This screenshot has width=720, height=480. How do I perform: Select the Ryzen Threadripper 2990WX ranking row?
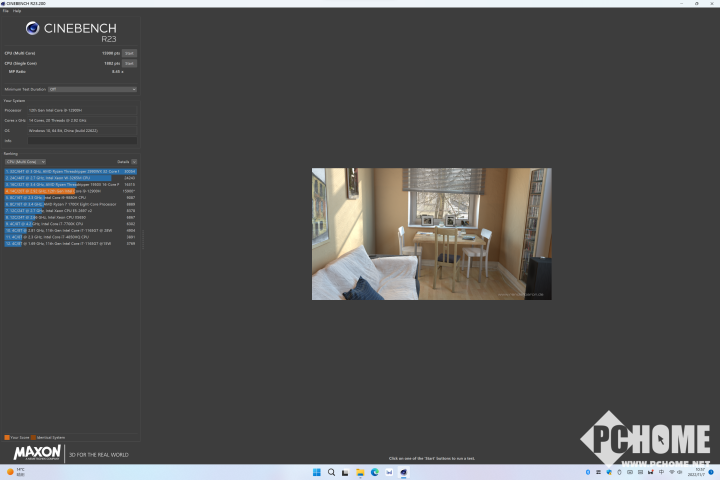point(71,171)
